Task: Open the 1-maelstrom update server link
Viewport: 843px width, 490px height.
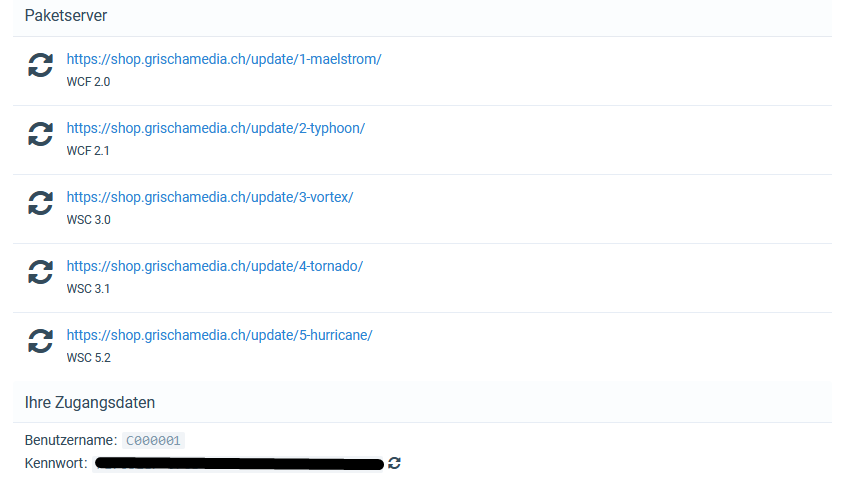Action: click(224, 59)
